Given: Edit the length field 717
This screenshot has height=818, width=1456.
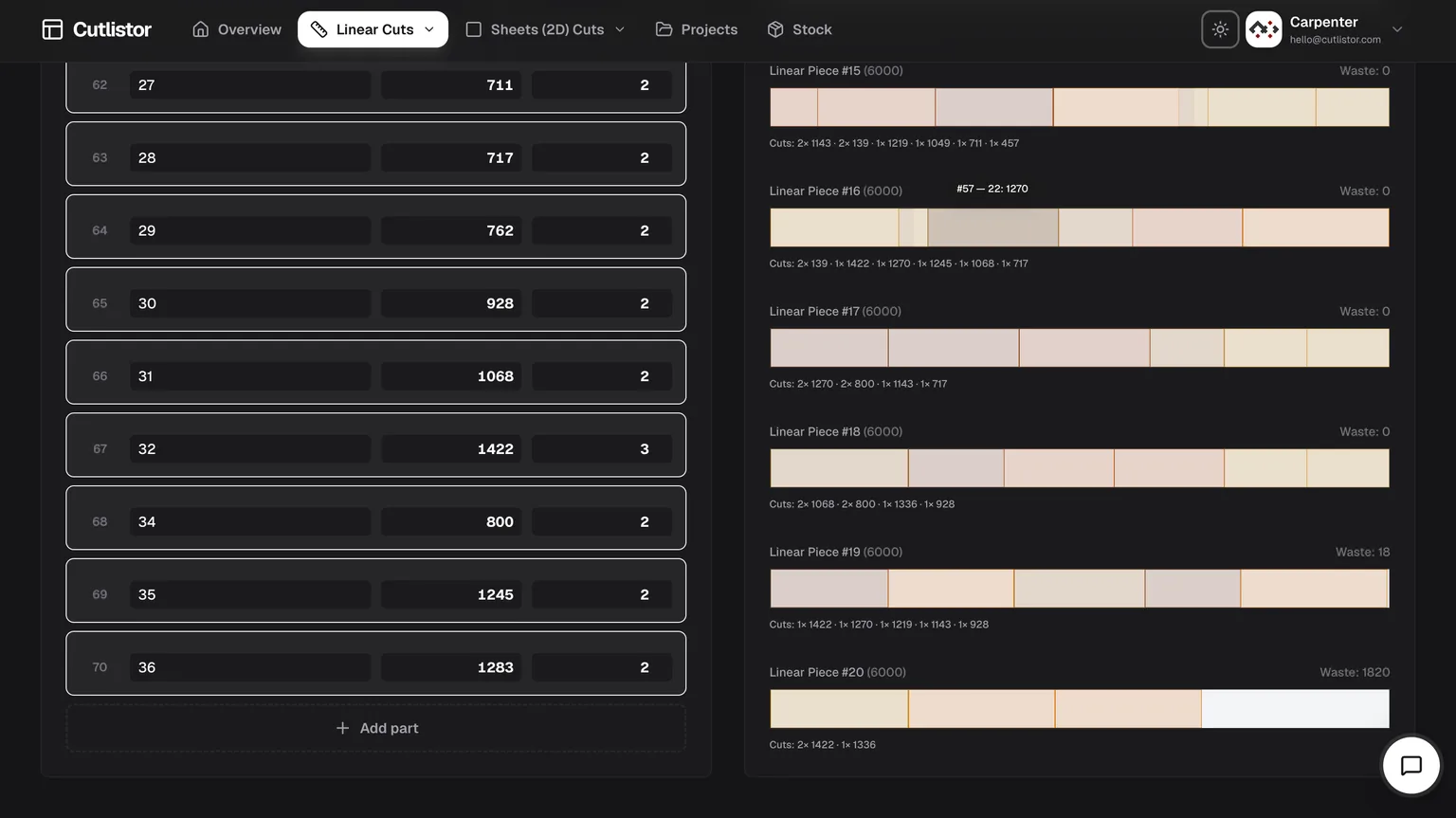Looking at the screenshot, I should tap(451, 157).
